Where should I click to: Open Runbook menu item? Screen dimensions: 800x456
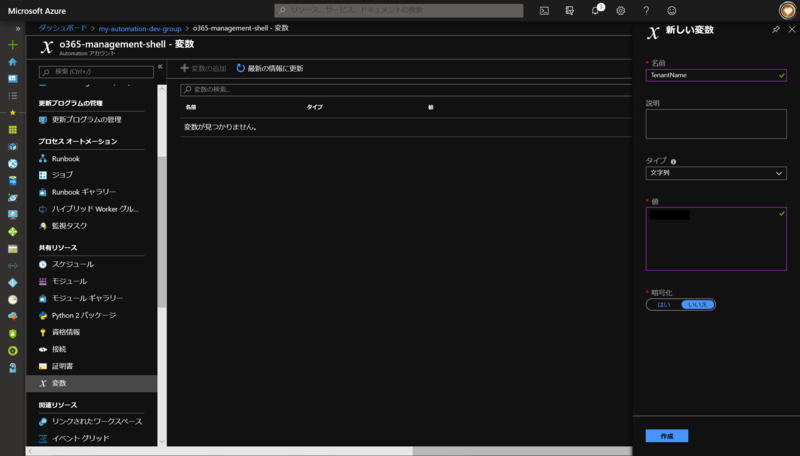click(x=92, y=159)
